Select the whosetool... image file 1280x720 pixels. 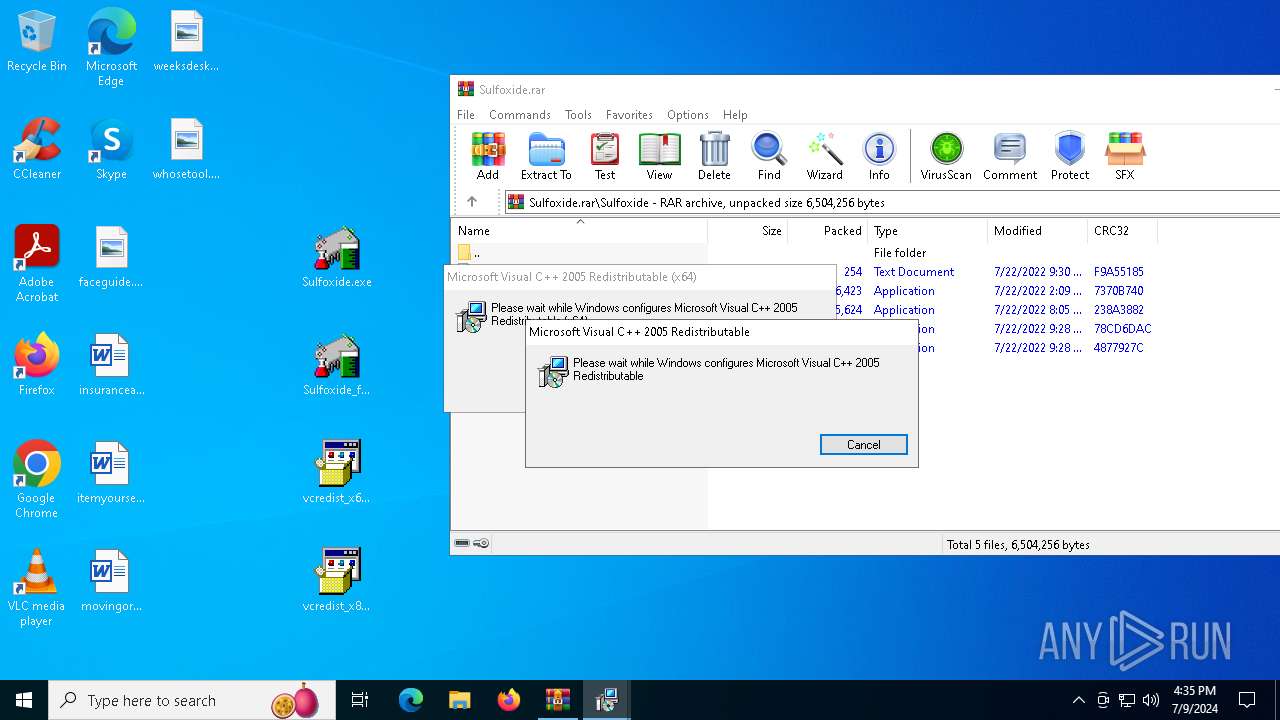186,149
